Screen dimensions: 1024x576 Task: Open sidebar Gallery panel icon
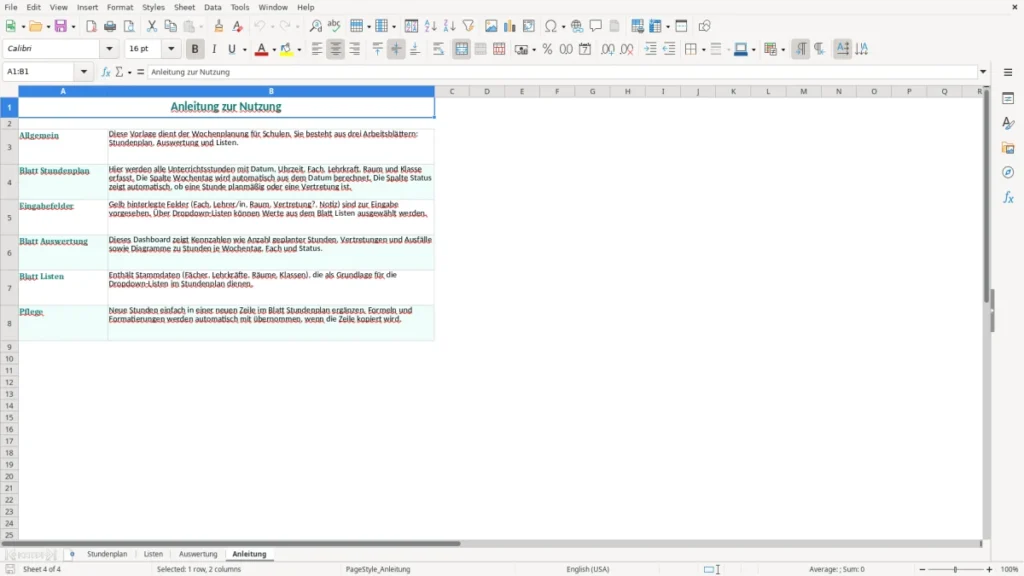click(1008, 148)
